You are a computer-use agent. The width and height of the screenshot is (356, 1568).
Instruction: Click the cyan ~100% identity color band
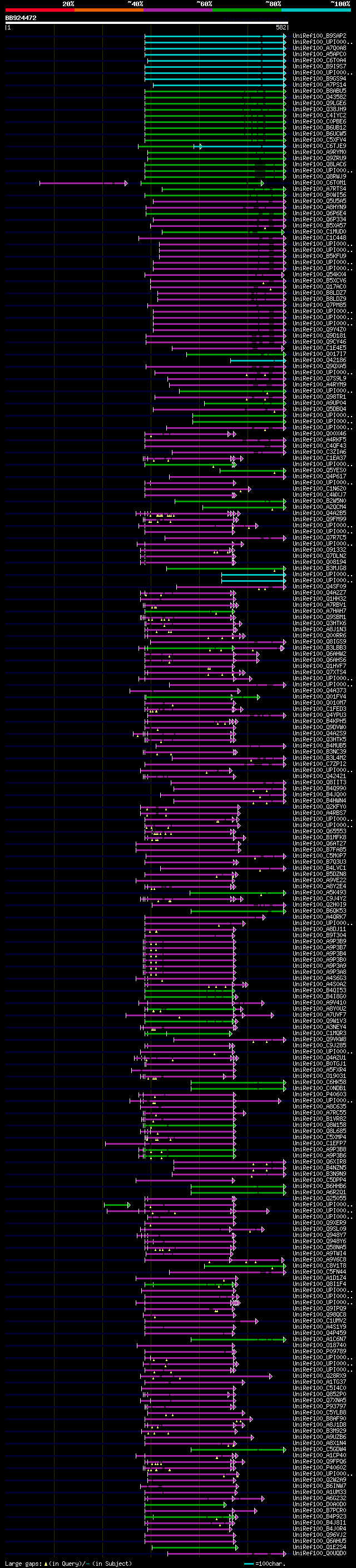316,10
